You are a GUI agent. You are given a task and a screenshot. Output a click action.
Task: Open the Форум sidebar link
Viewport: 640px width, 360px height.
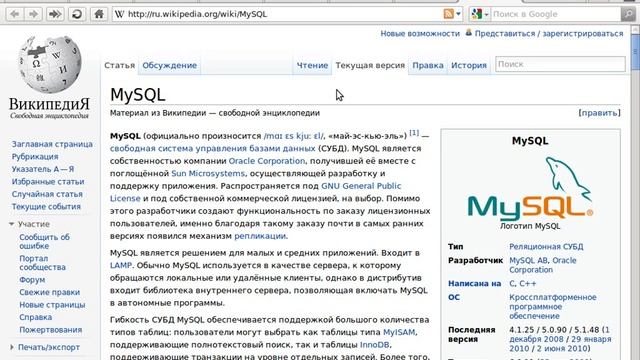click(x=32, y=280)
